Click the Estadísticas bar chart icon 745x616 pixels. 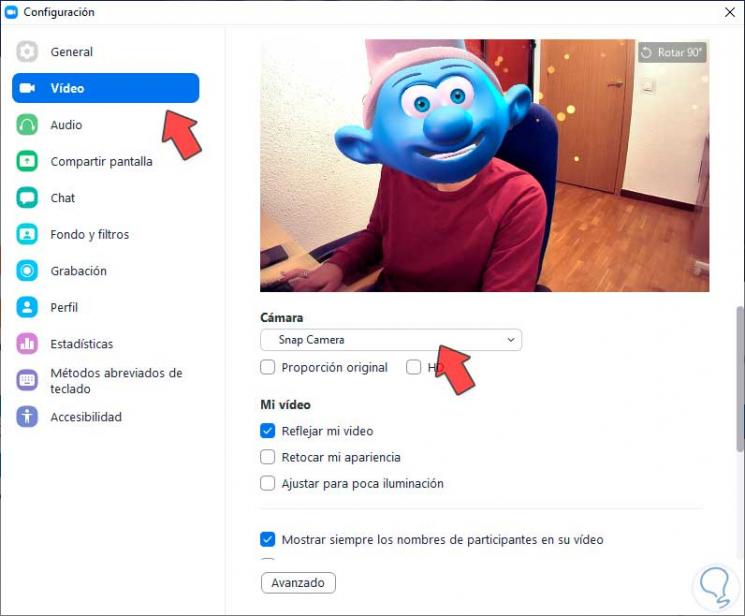(27, 344)
